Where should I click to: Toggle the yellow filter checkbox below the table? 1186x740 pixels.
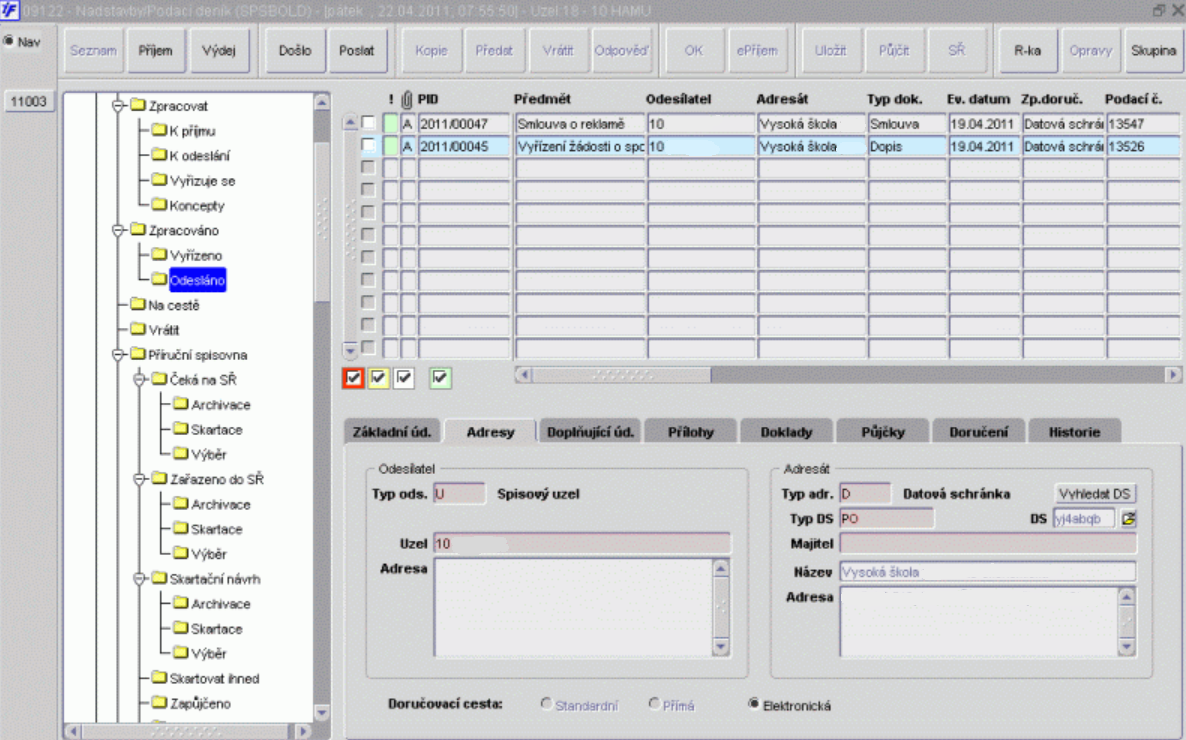pos(378,378)
